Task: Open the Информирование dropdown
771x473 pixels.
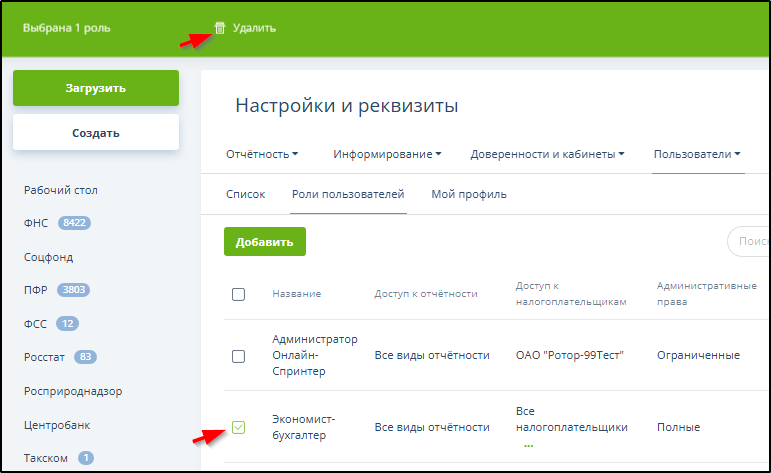Action: (x=388, y=154)
